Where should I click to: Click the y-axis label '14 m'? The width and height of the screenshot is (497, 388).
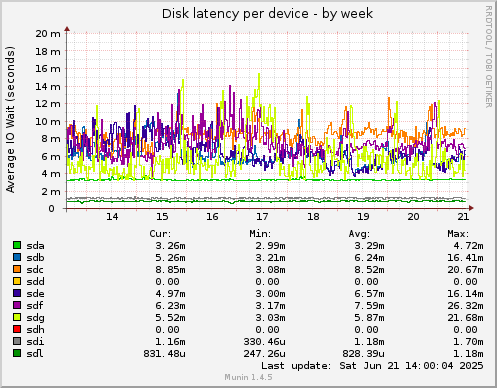point(48,87)
